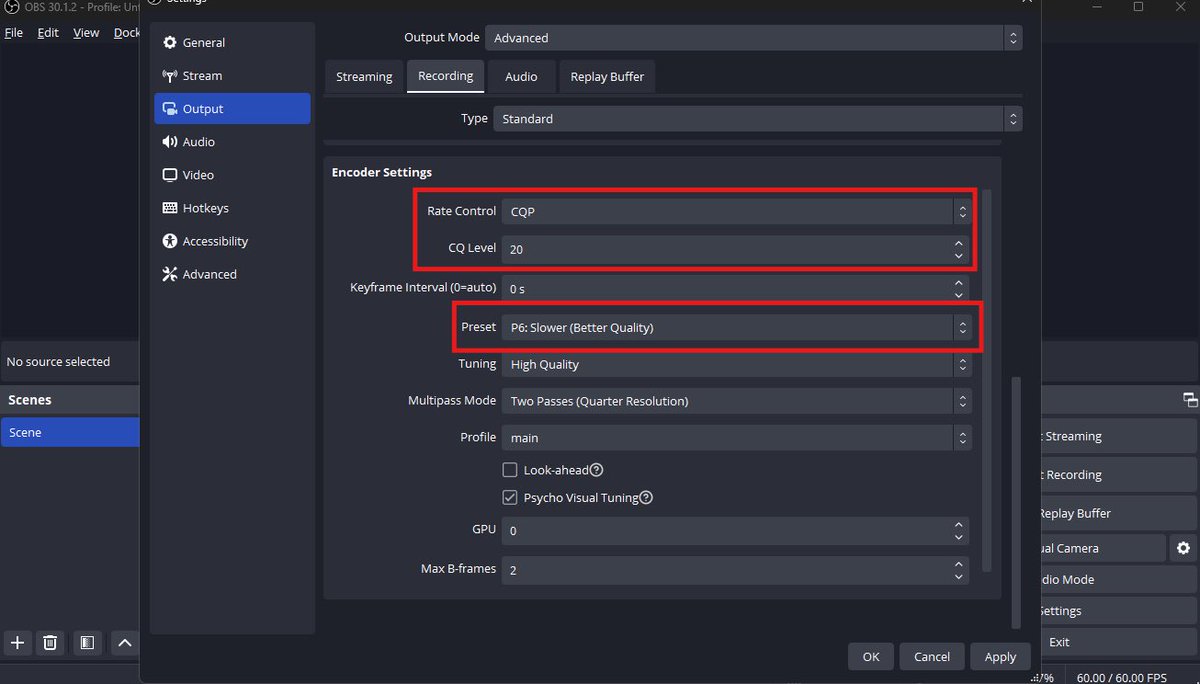Viewport: 1200px width, 684px height.
Task: Increase CQ Level with the up arrow
Action: pyautogui.click(x=959, y=241)
